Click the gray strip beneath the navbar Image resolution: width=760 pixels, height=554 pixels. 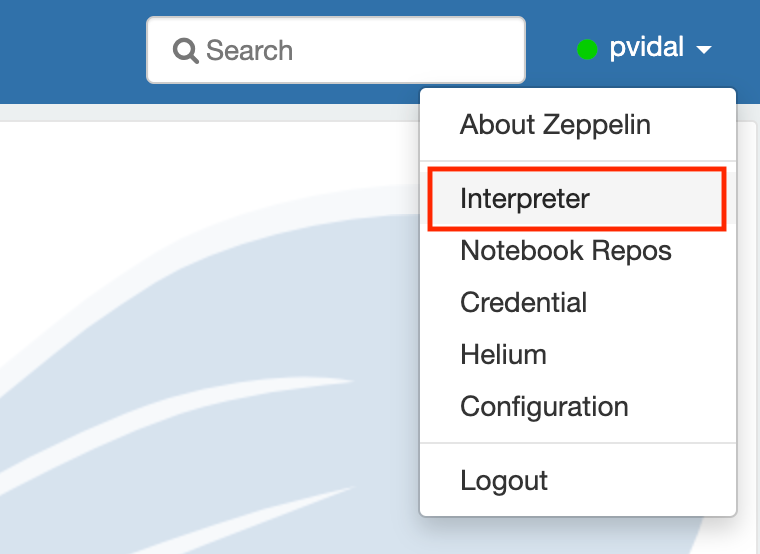point(200,112)
